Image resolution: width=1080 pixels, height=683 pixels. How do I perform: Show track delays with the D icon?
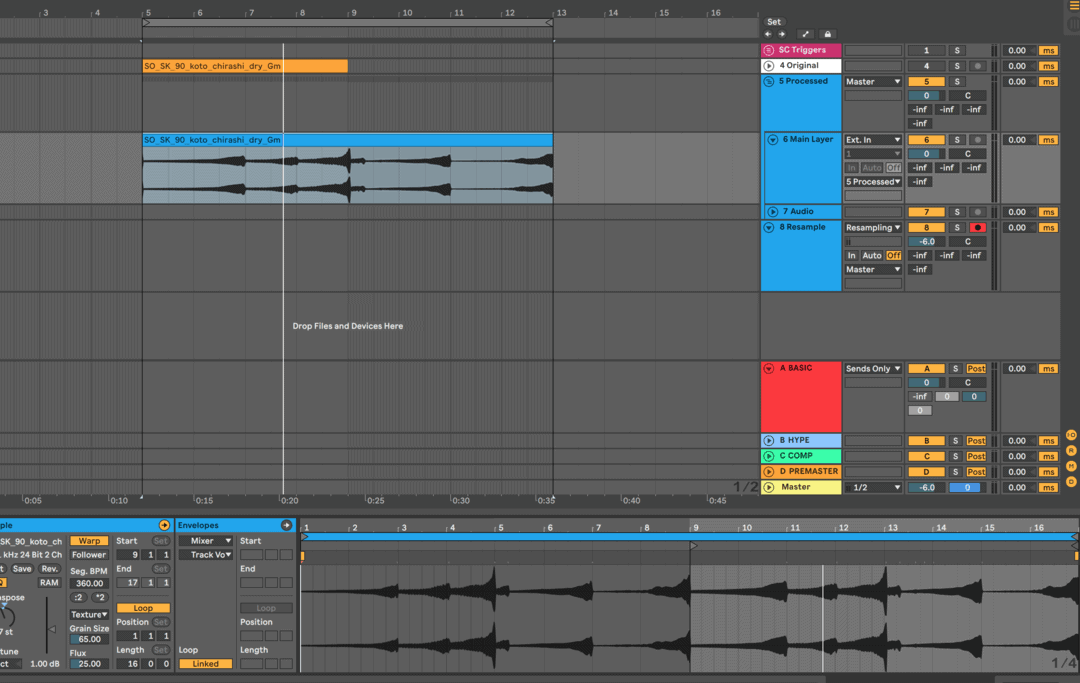tap(1071, 481)
